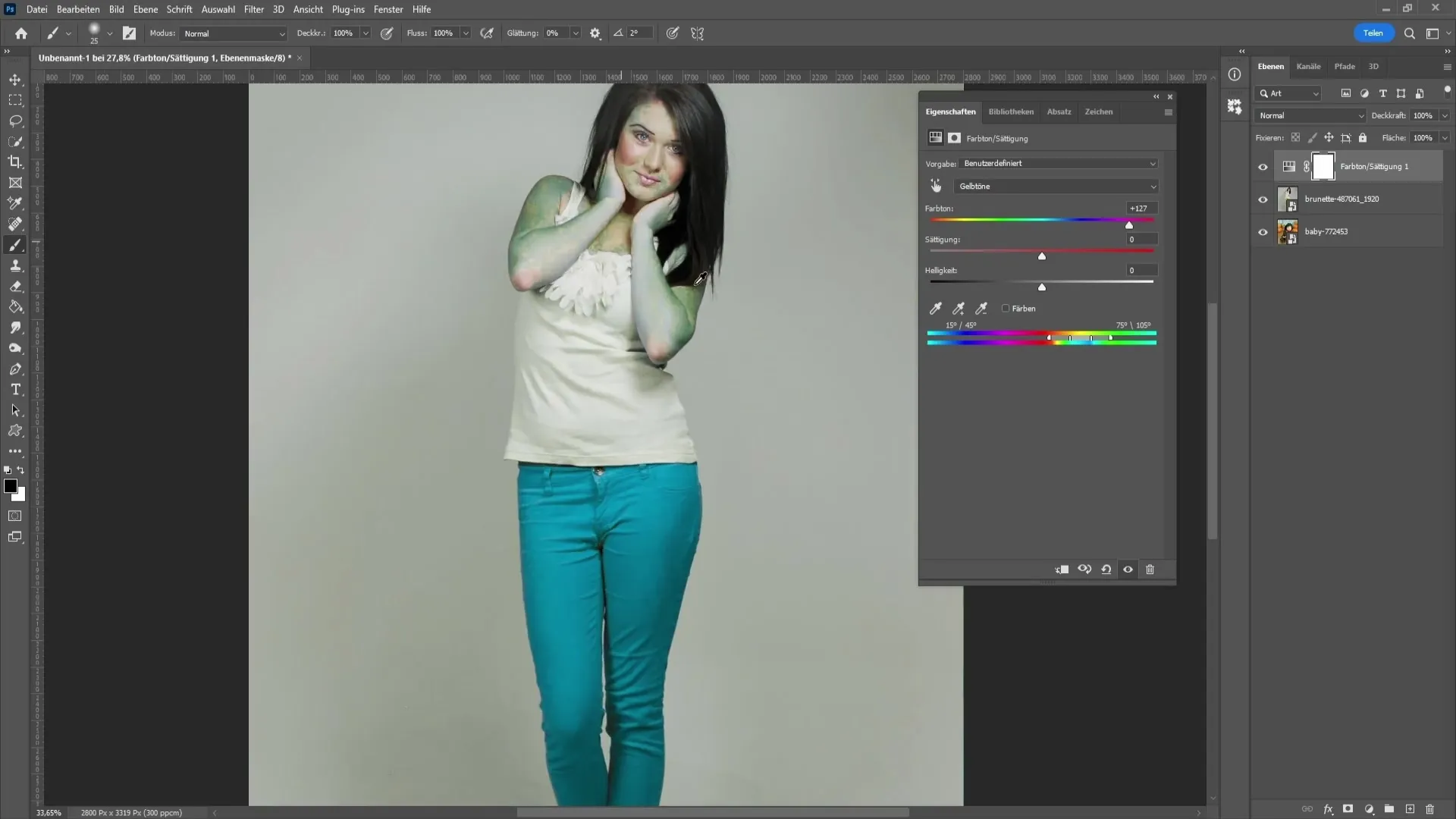Select the Lasso selection tool
The height and width of the screenshot is (819, 1456).
(x=15, y=120)
